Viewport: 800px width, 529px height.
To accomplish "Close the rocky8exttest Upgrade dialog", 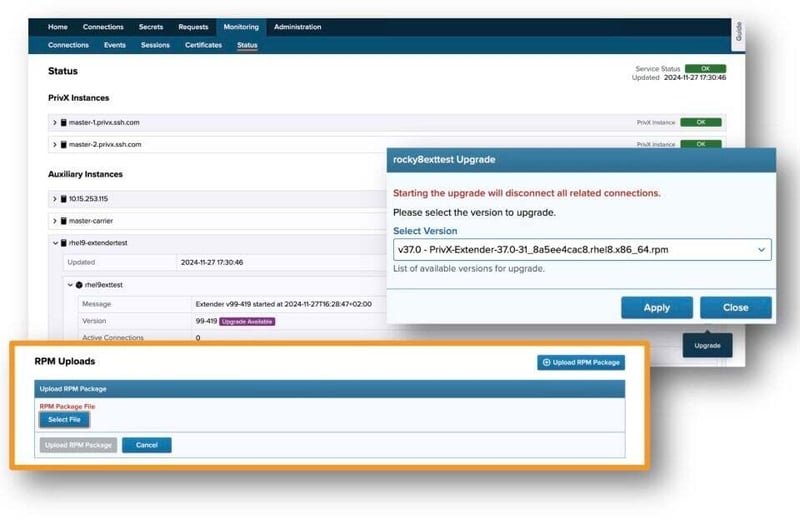I will pos(735,307).
